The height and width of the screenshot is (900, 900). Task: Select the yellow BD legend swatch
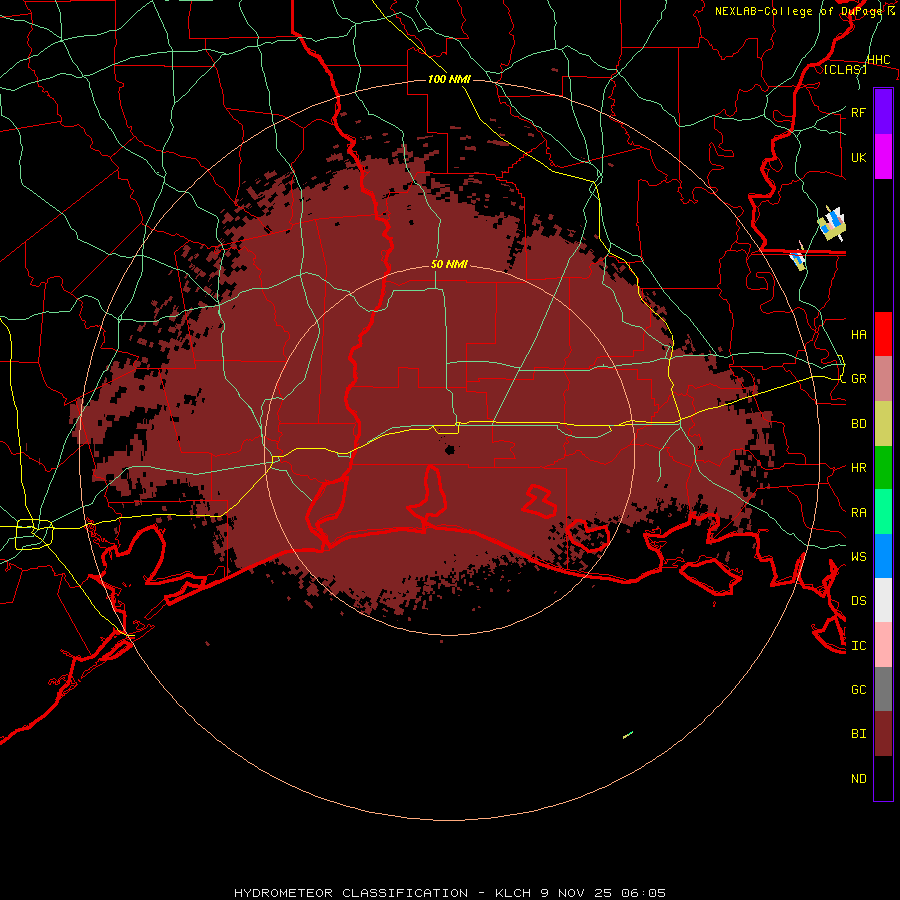[883, 424]
